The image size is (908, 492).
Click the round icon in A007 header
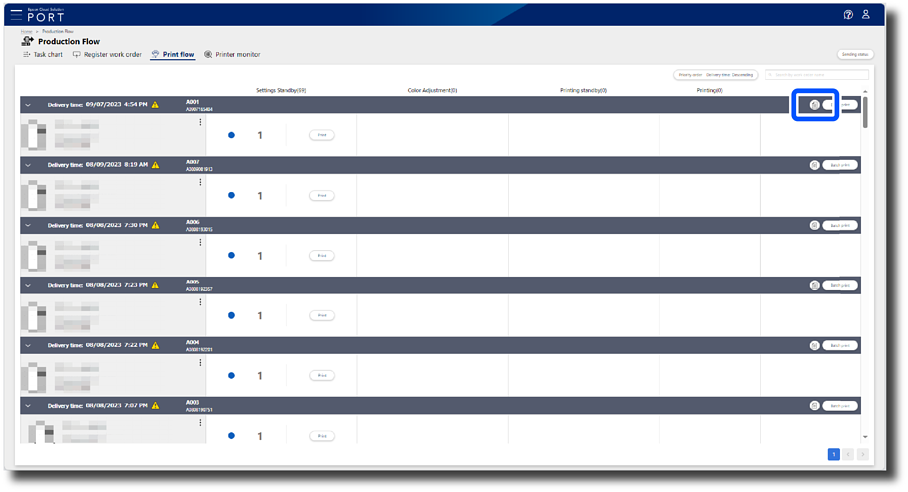(815, 165)
